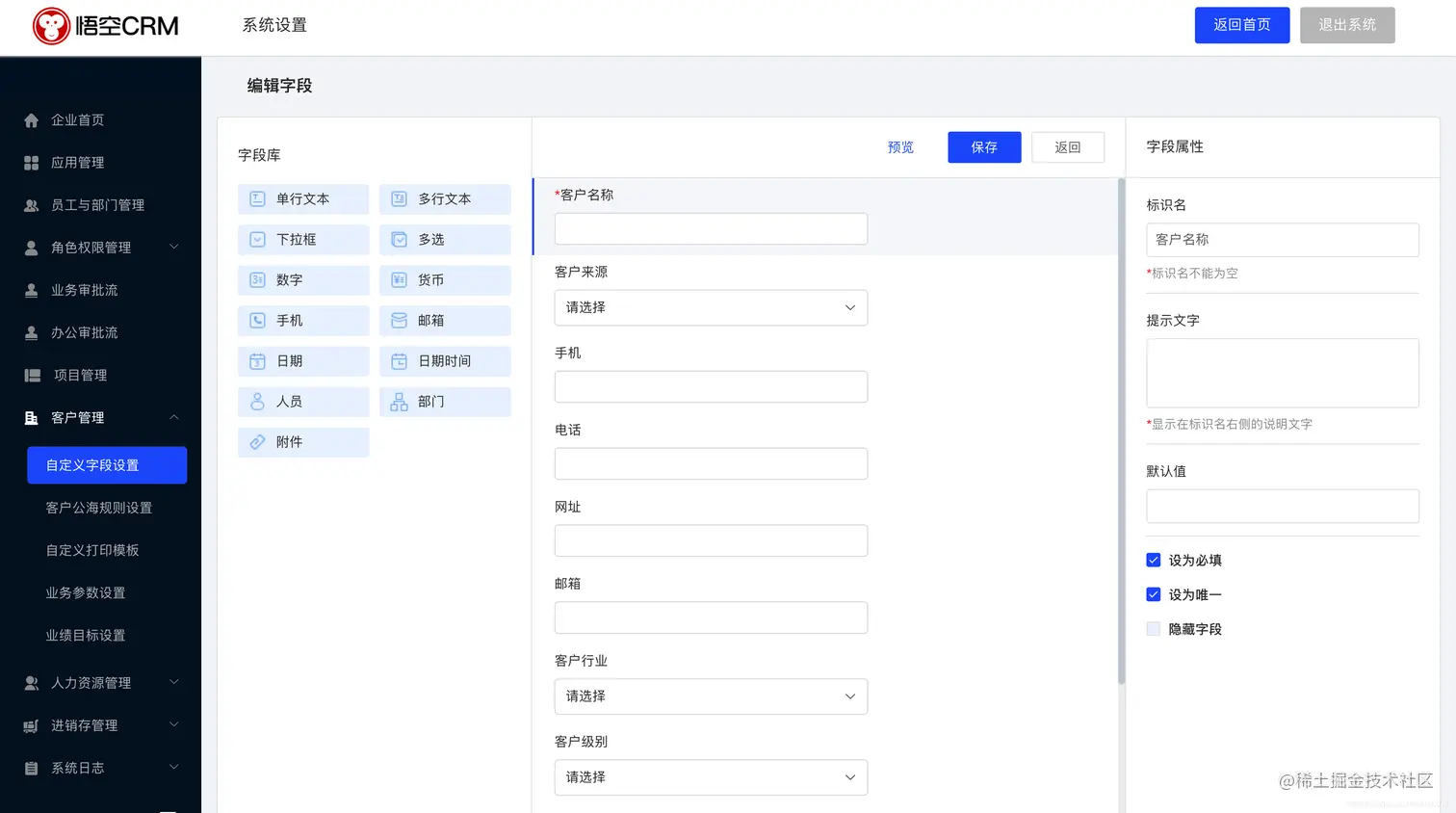Select the 人员 field type
1456x813 pixels.
click(302, 402)
